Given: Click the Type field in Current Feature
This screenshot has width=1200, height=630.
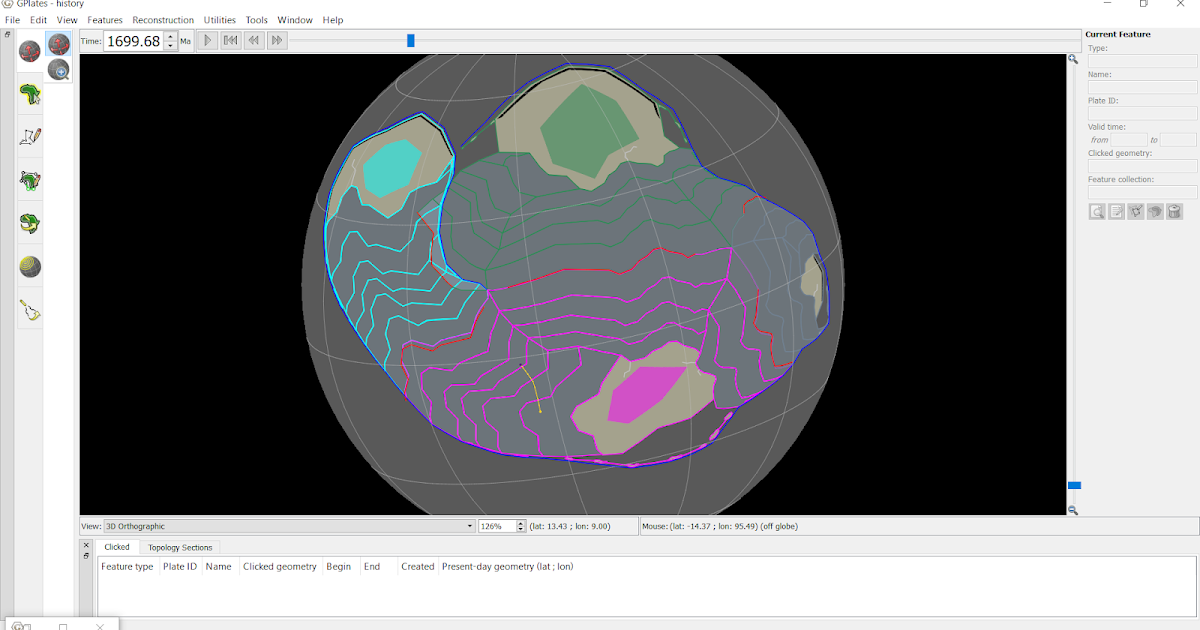Looking at the screenshot, I should pyautogui.click(x=1142, y=61).
